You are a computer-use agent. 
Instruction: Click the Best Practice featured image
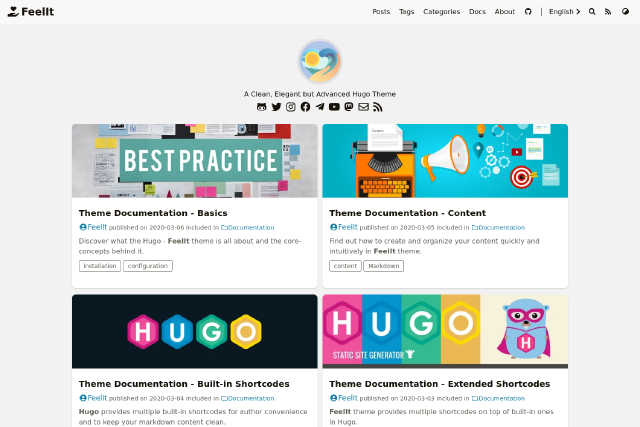195,160
